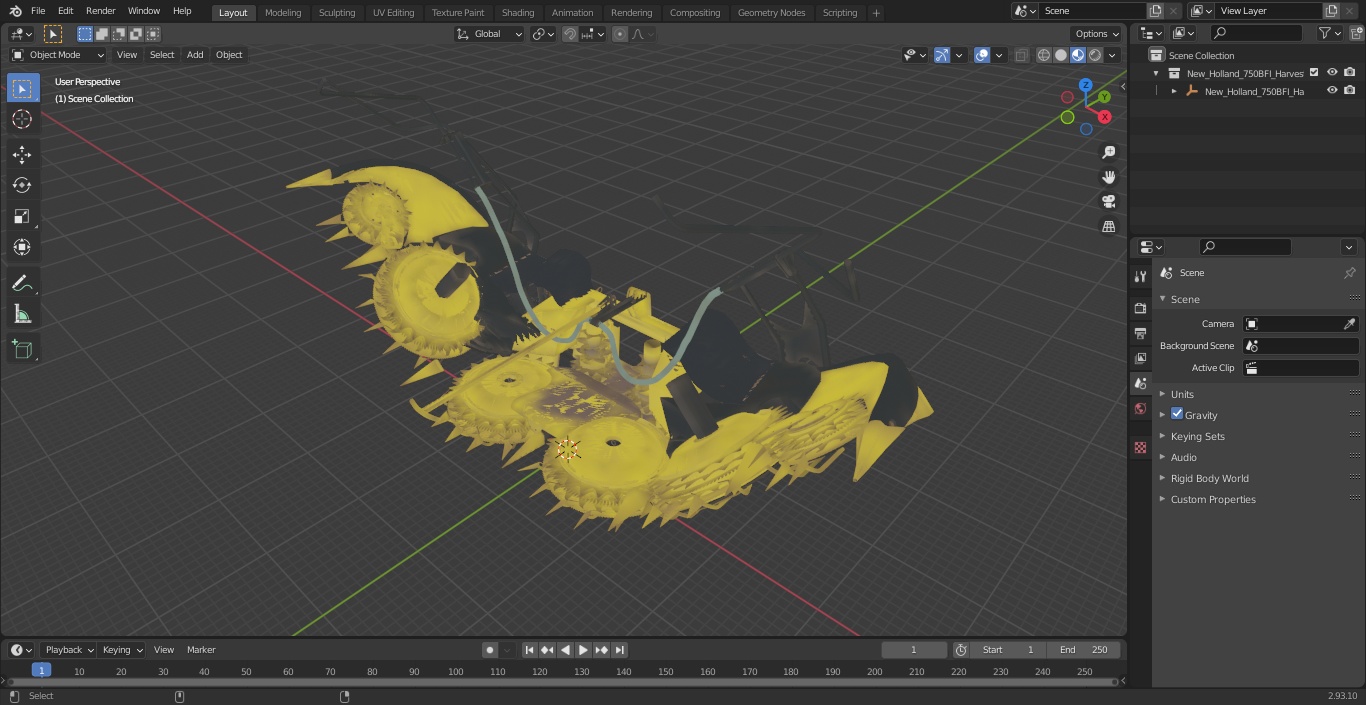
Task: Click the Blender logo menu icon
Action: [x=15, y=11]
